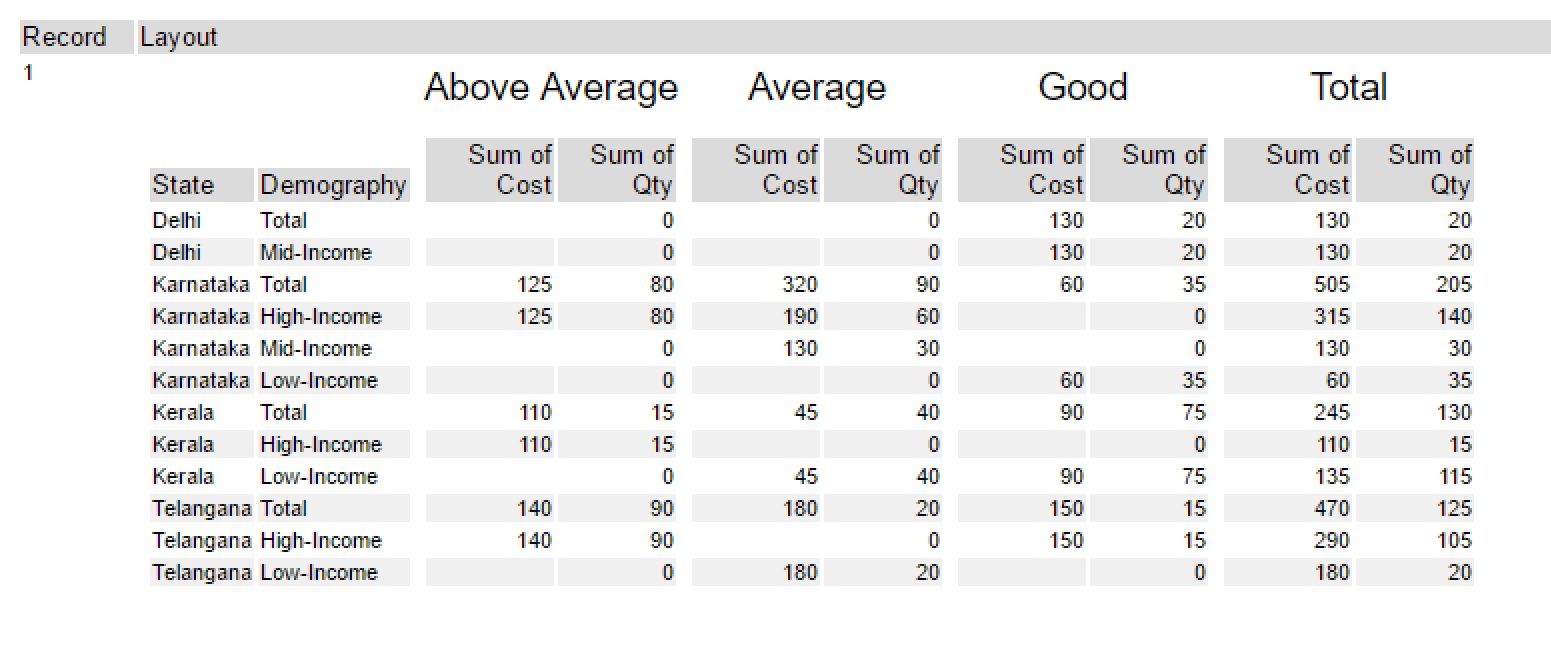Click the Layout column header
The image size is (1551, 654).
pos(179,38)
